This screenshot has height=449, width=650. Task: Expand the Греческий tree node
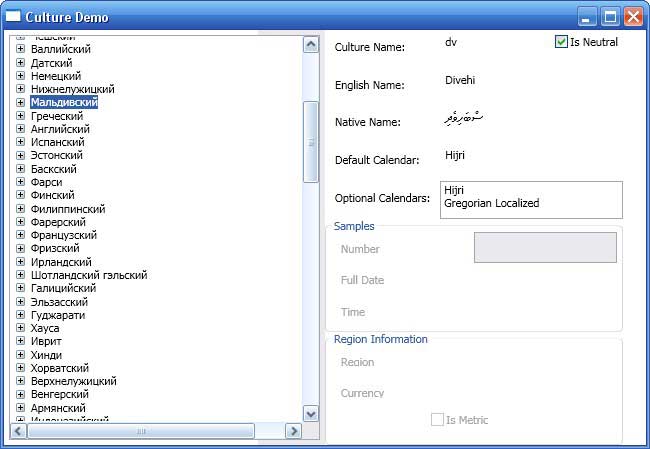click(20, 116)
